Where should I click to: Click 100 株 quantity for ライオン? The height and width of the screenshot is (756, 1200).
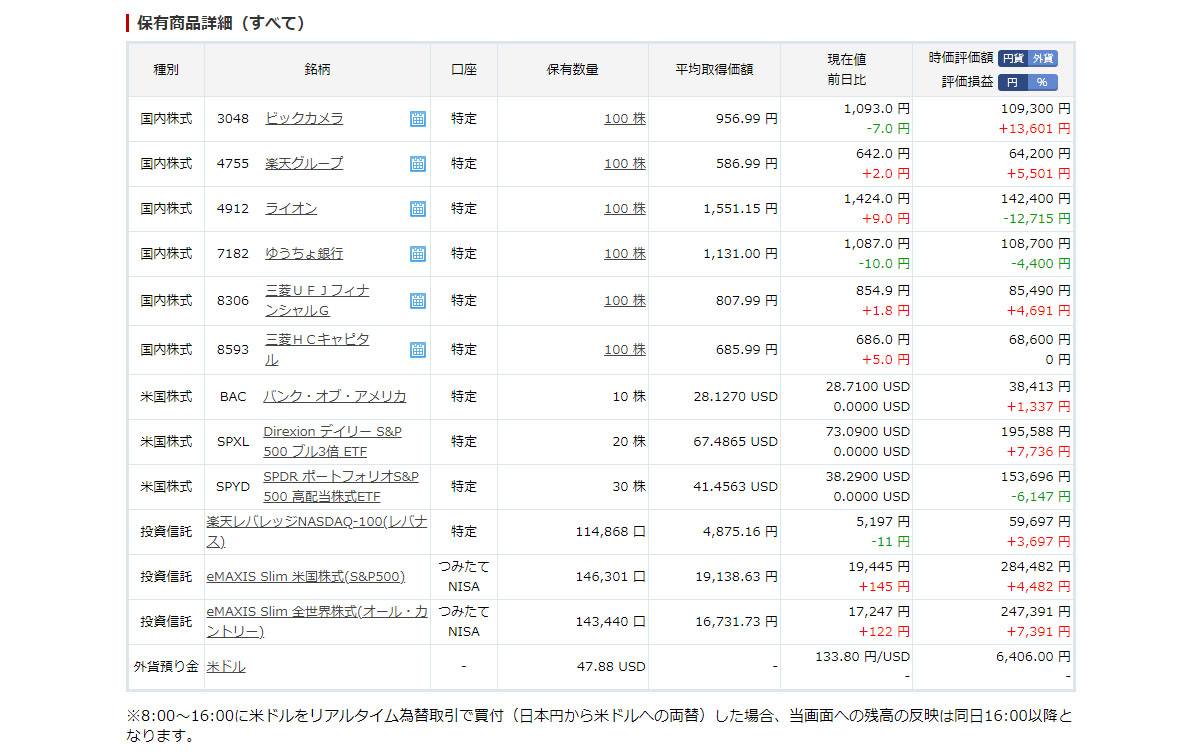624,209
